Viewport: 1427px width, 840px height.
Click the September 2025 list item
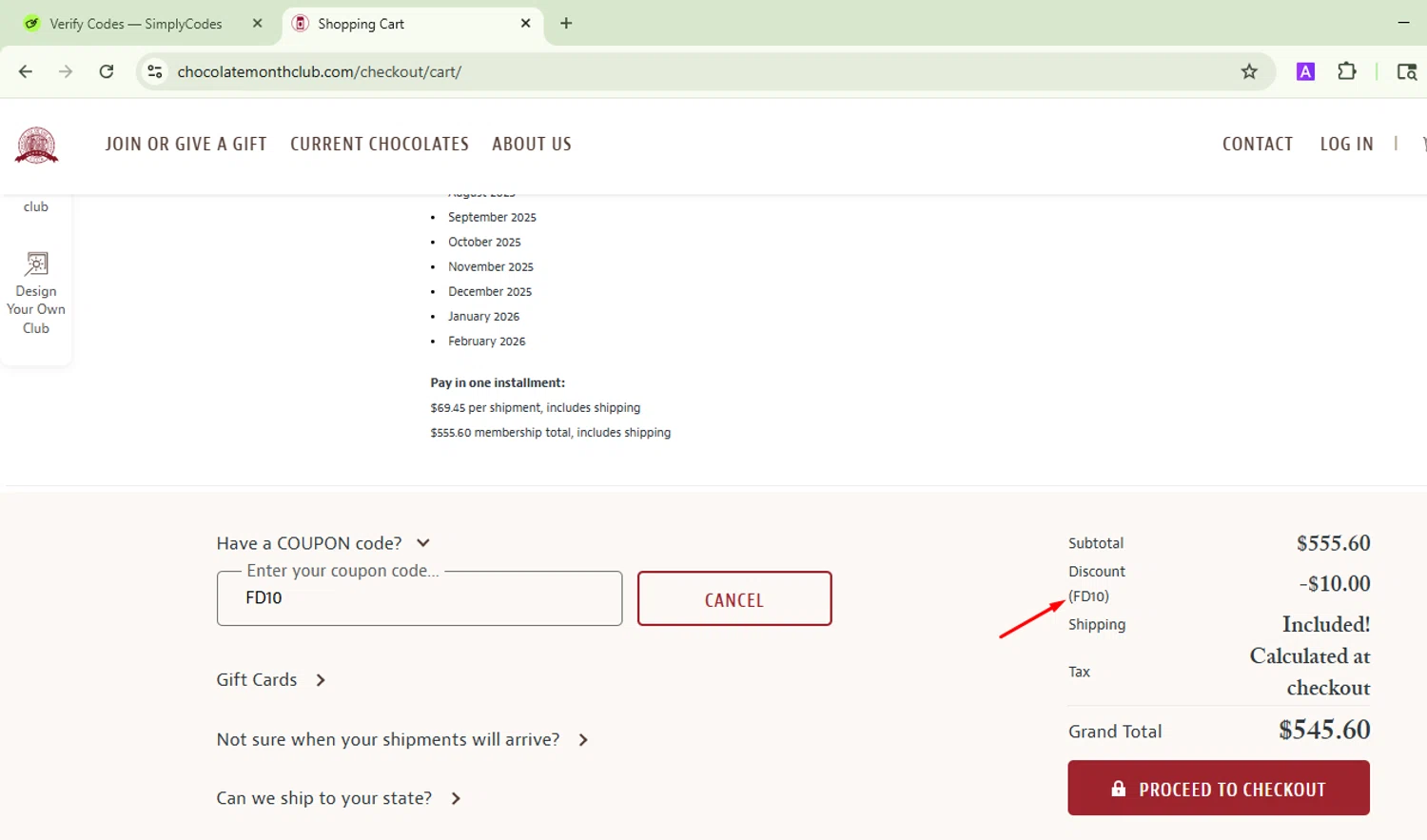pyautogui.click(x=492, y=217)
